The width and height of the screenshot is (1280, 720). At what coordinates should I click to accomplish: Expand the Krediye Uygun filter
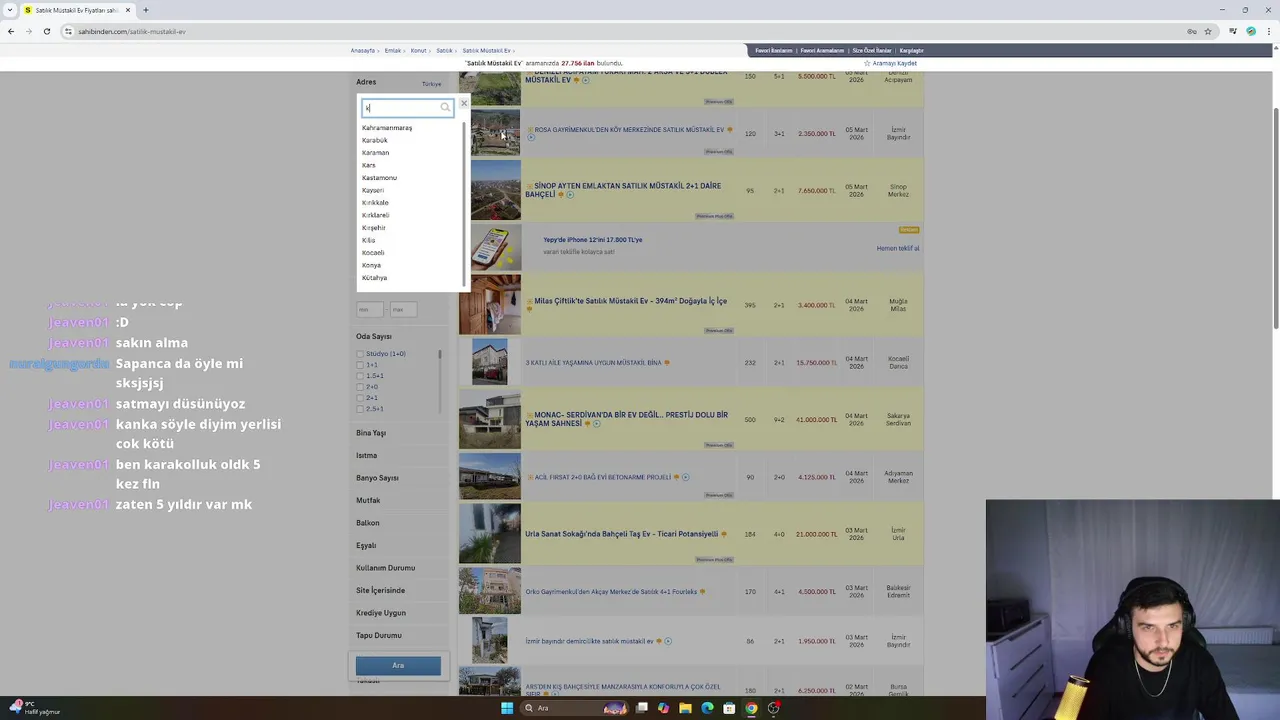[x=381, y=613]
